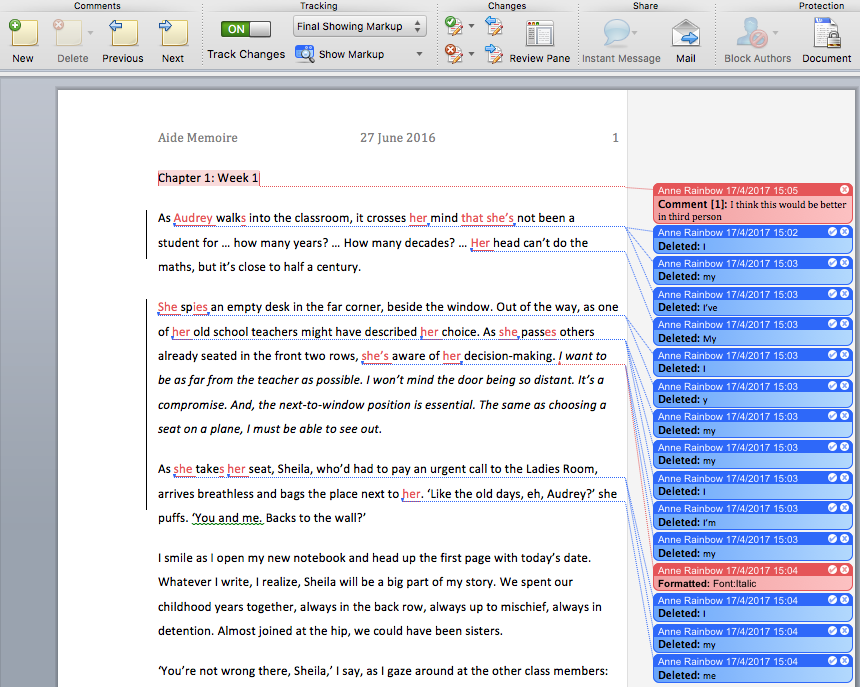Expand the Accept change dropdown arrow
Screen dimensions: 860x687
point(471,26)
